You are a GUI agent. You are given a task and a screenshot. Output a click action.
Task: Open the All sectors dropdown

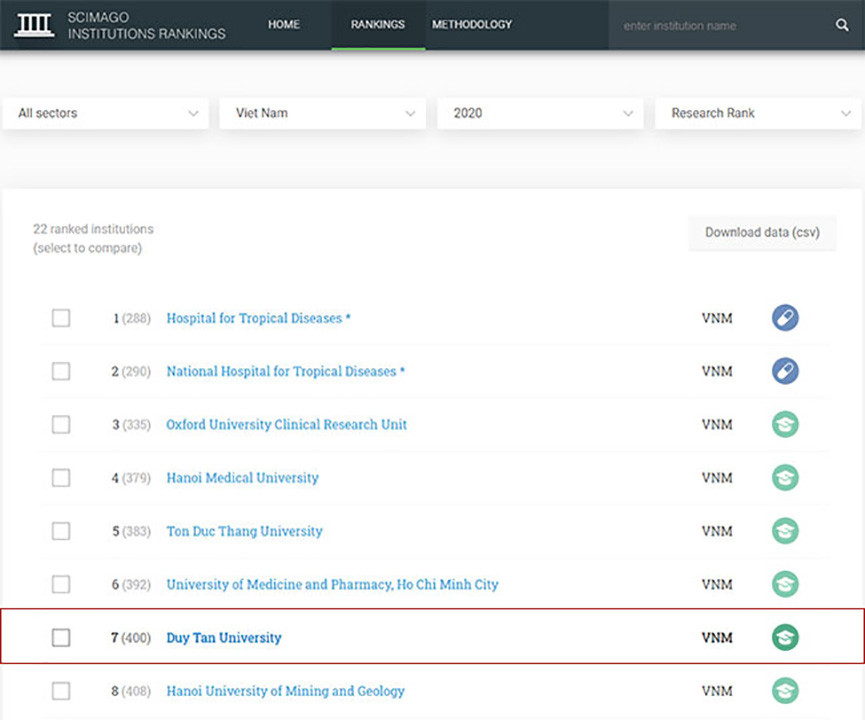[x=106, y=113]
